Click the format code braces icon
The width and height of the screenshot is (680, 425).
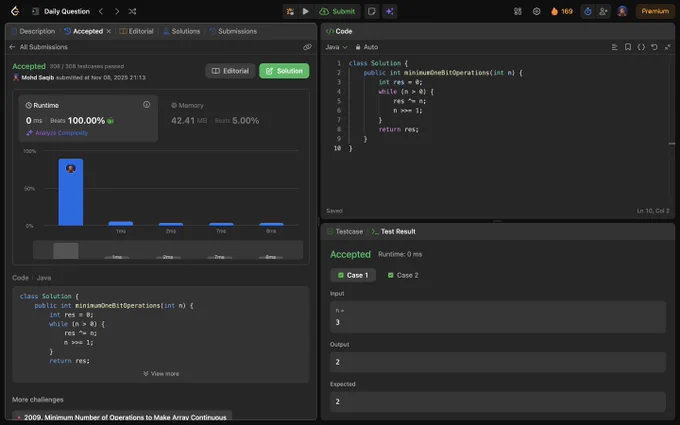point(641,47)
